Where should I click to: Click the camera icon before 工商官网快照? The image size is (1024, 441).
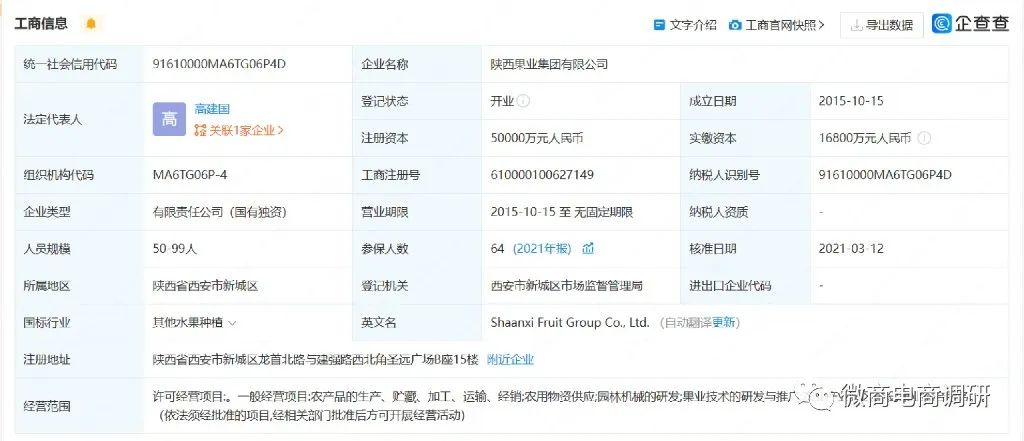click(735, 25)
